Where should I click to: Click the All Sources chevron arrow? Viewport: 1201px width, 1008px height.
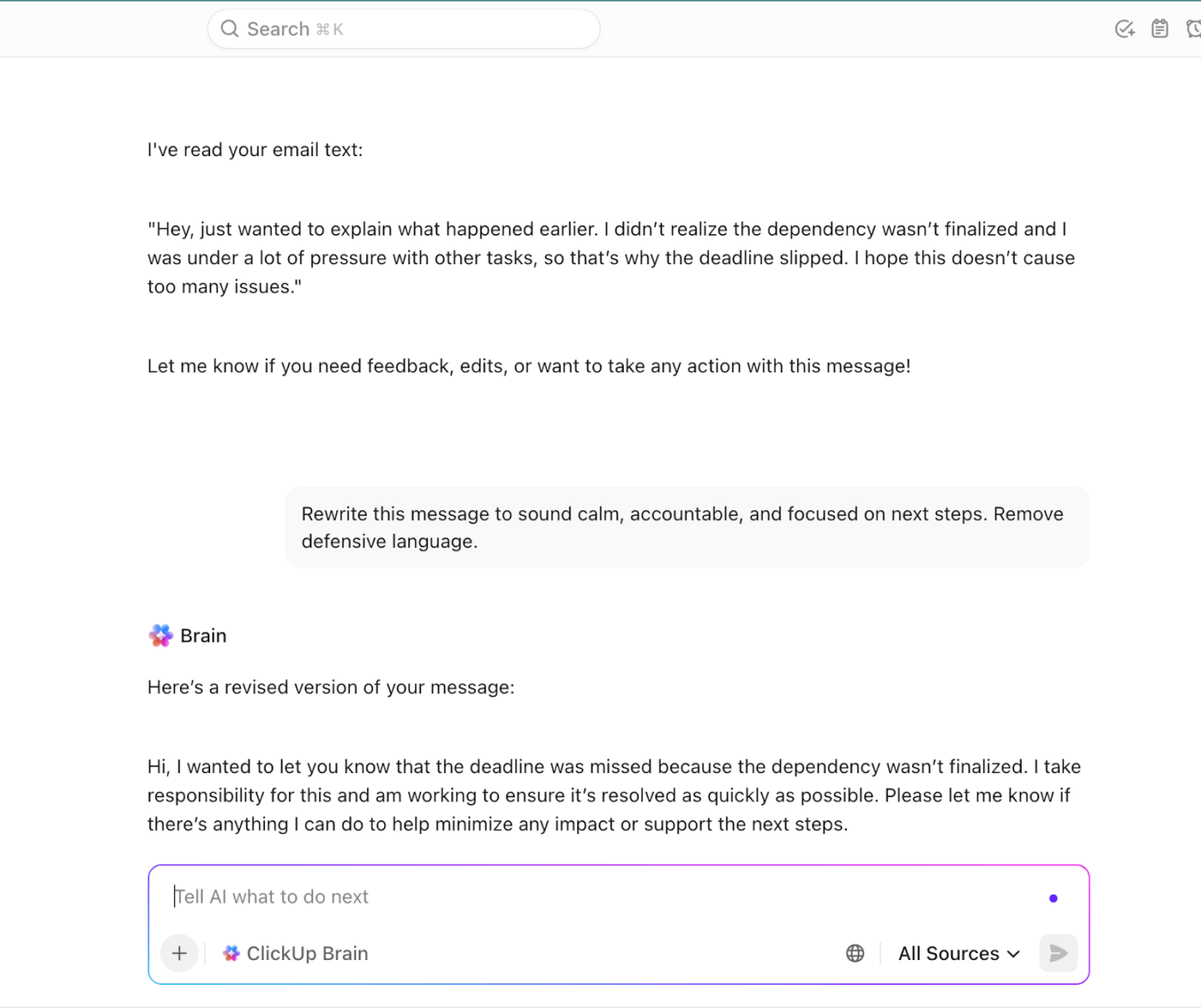click(1014, 953)
